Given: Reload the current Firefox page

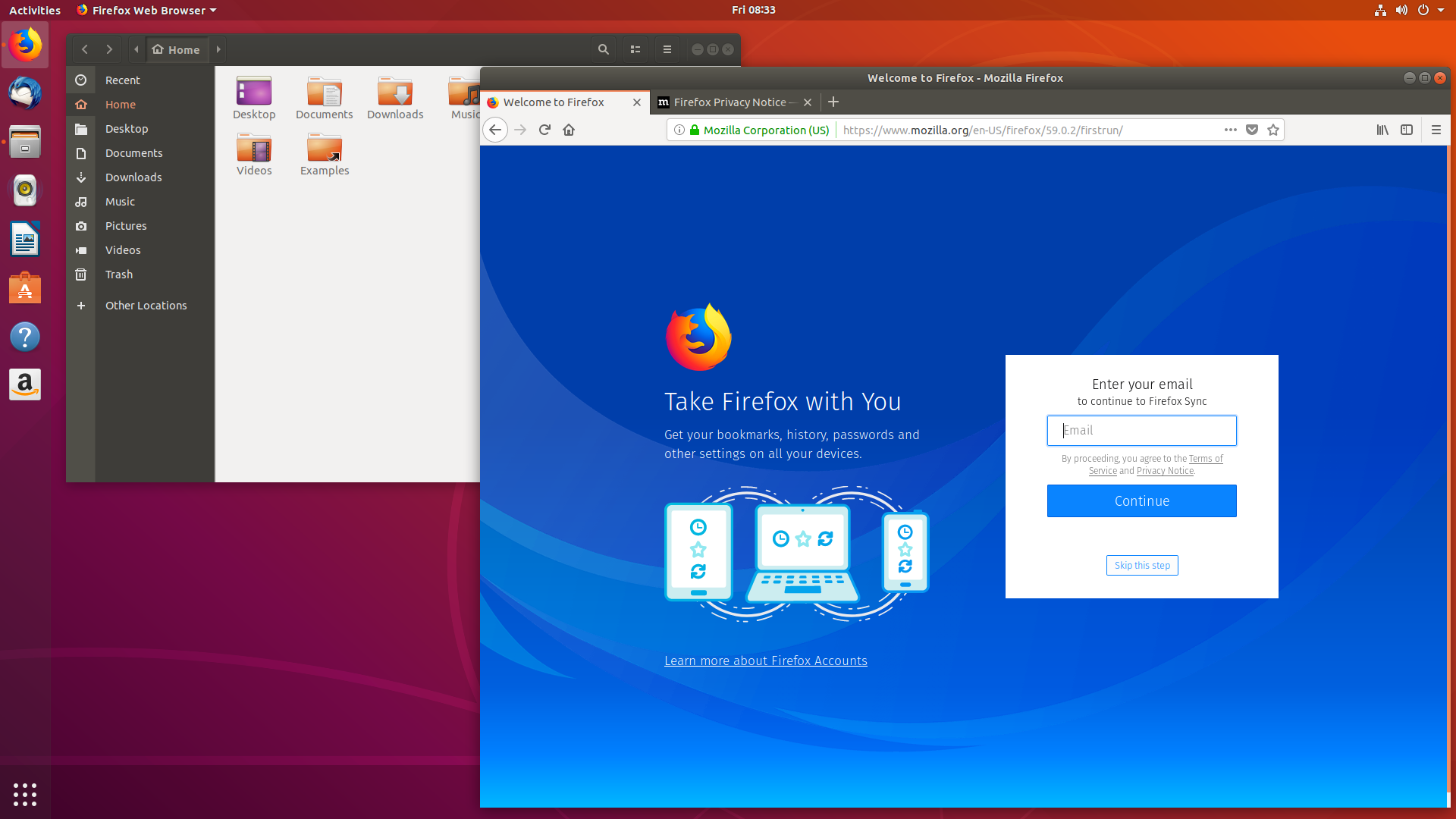Looking at the screenshot, I should coord(544,130).
